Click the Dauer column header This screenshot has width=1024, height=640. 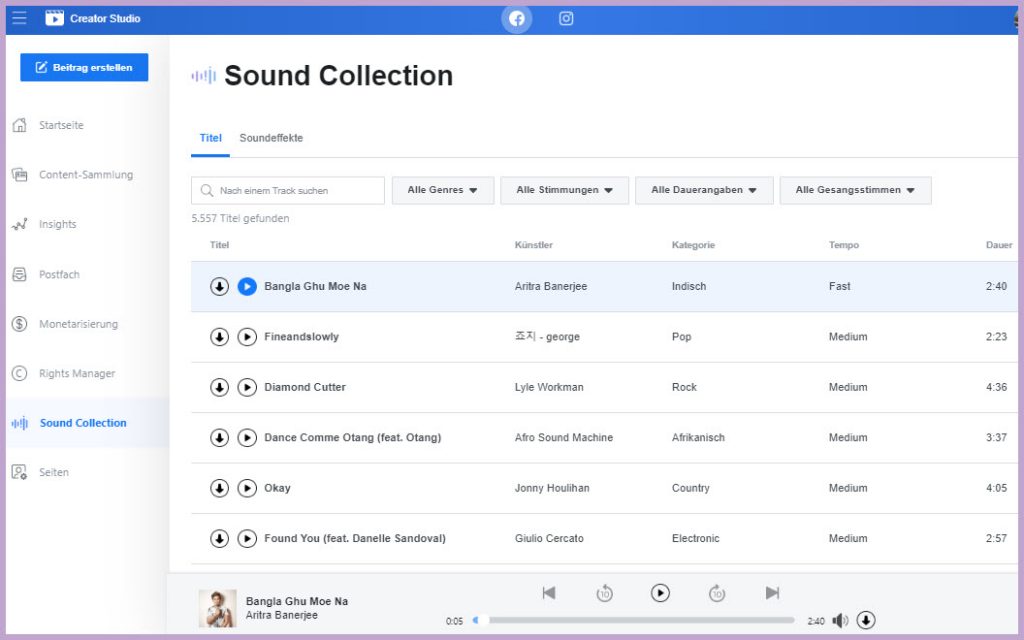[999, 245]
